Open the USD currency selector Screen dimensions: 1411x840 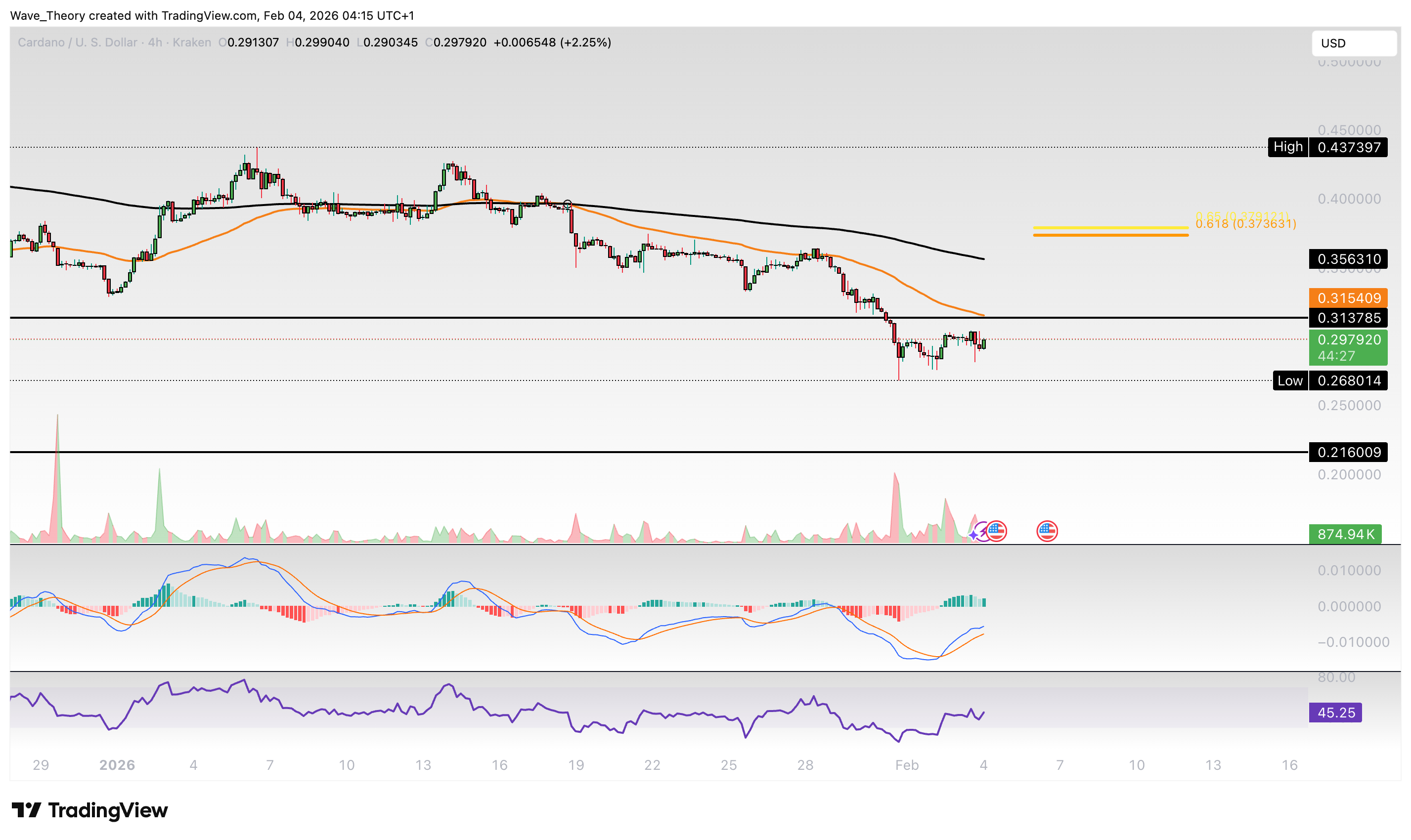(1354, 43)
